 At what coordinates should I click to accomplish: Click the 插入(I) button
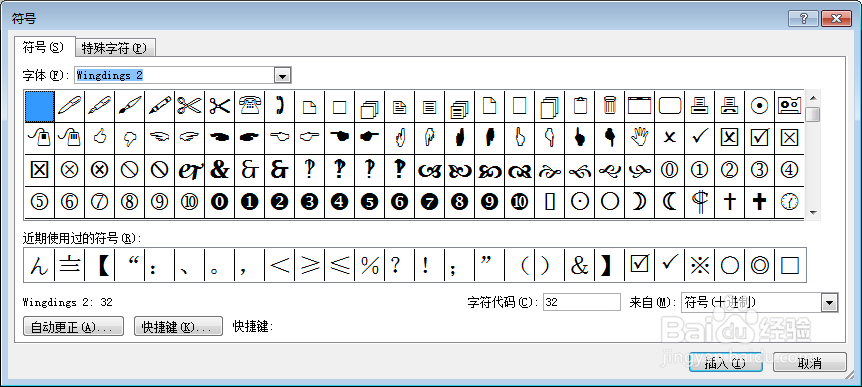(726, 363)
